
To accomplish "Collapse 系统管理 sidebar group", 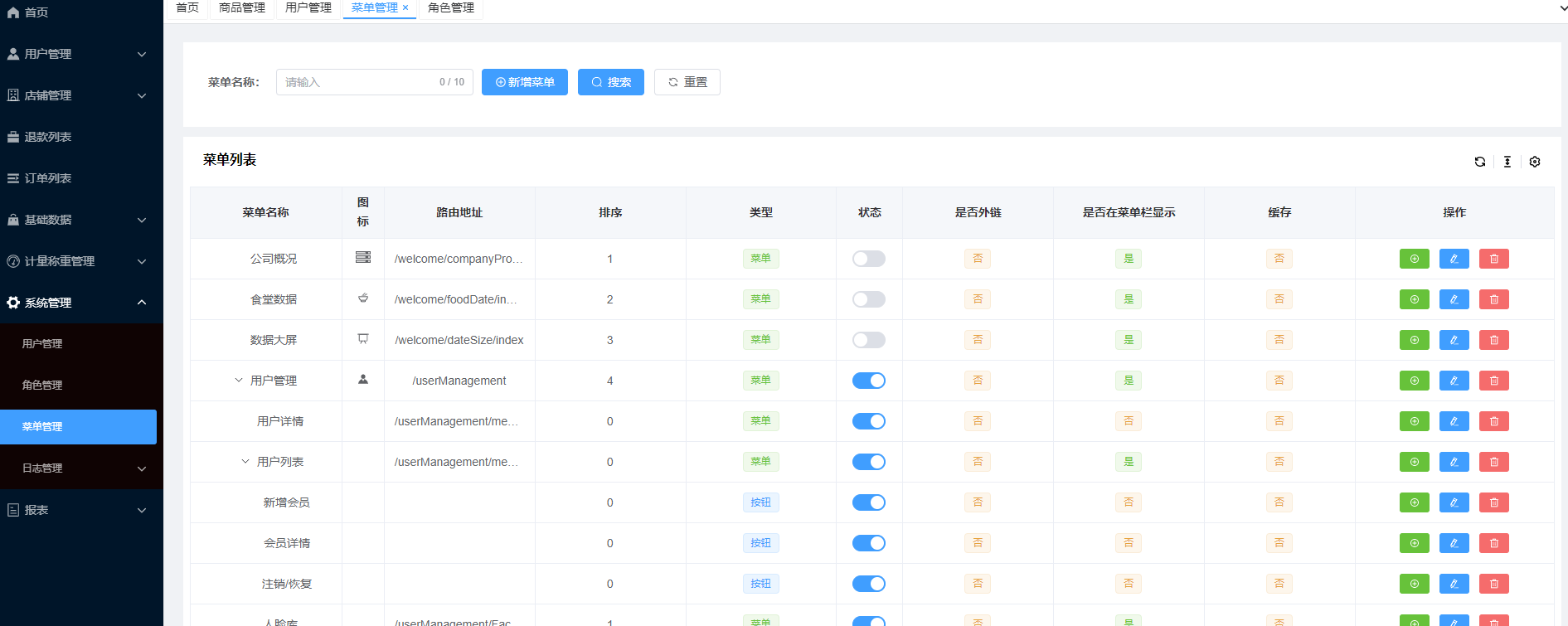I will click(81, 303).
